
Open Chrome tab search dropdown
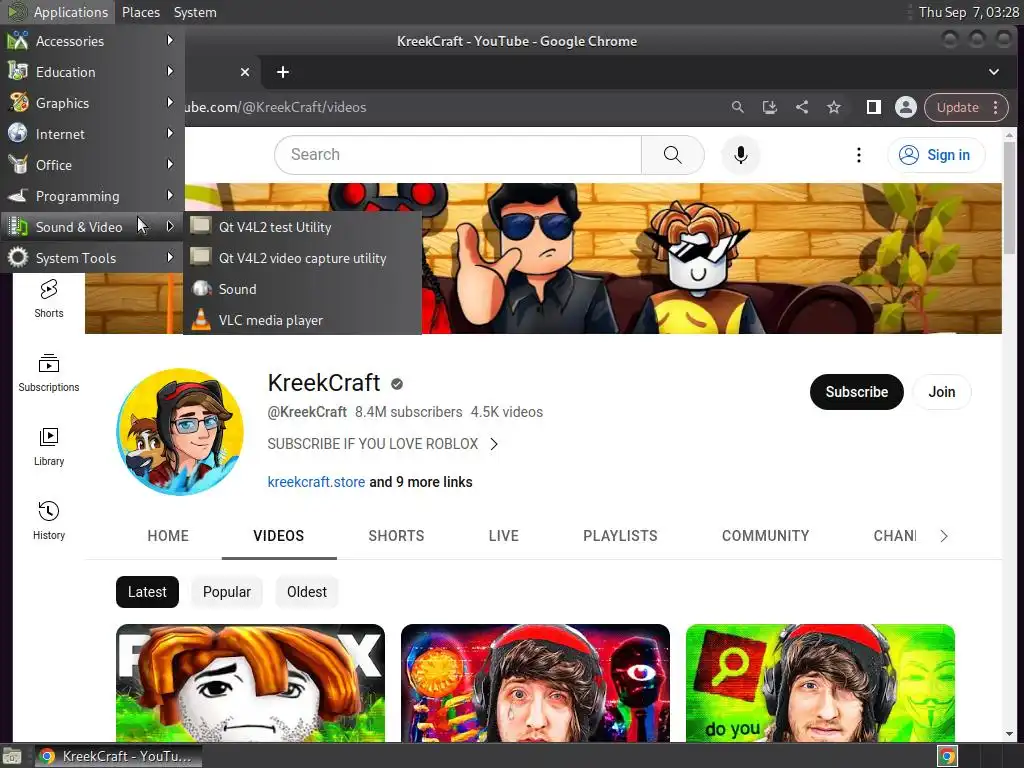tap(993, 72)
